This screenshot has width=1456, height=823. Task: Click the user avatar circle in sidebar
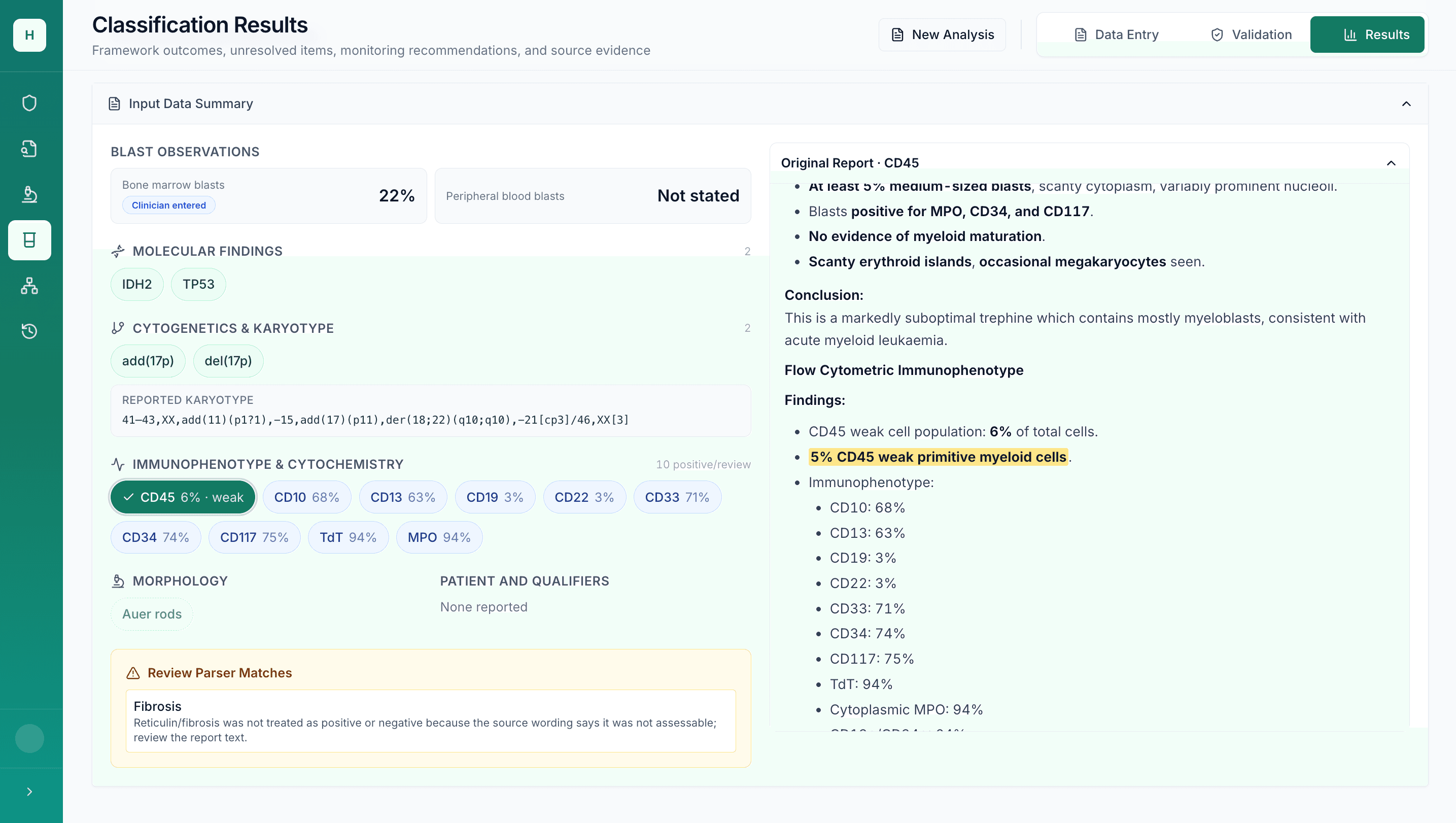point(29,738)
